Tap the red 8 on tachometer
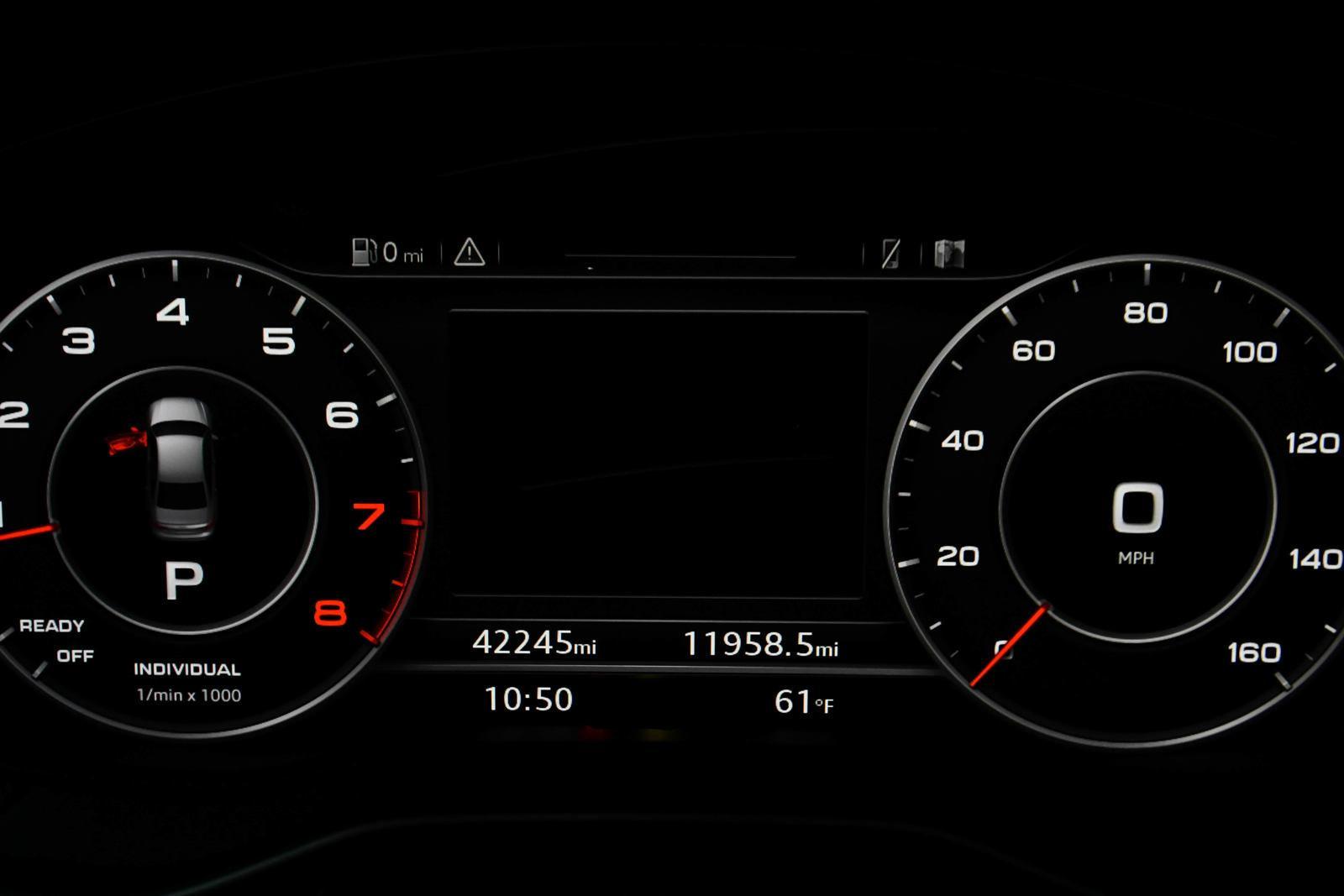Image resolution: width=1344 pixels, height=896 pixels. pos(330,613)
